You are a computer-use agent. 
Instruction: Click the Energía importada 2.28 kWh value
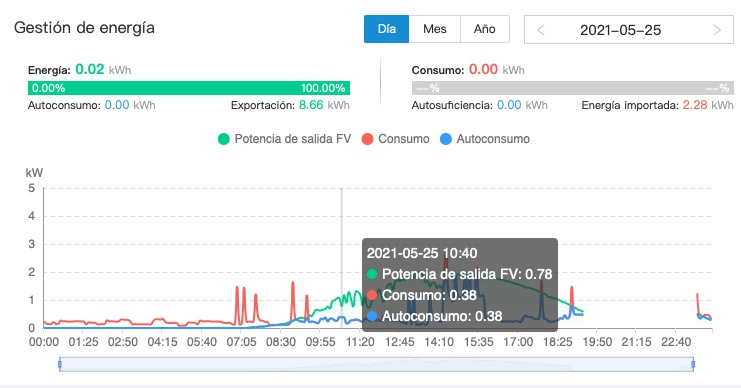pos(708,105)
